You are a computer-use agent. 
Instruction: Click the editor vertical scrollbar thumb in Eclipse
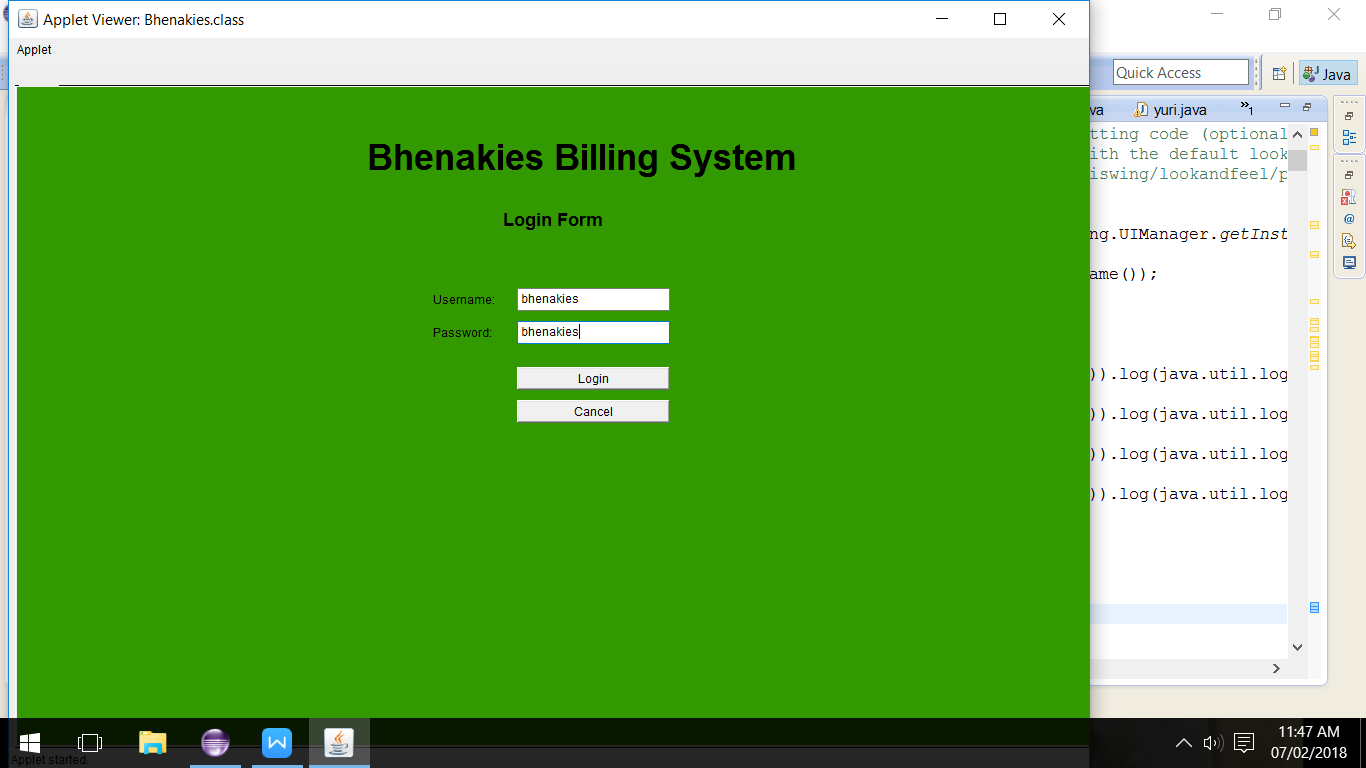[1297, 160]
